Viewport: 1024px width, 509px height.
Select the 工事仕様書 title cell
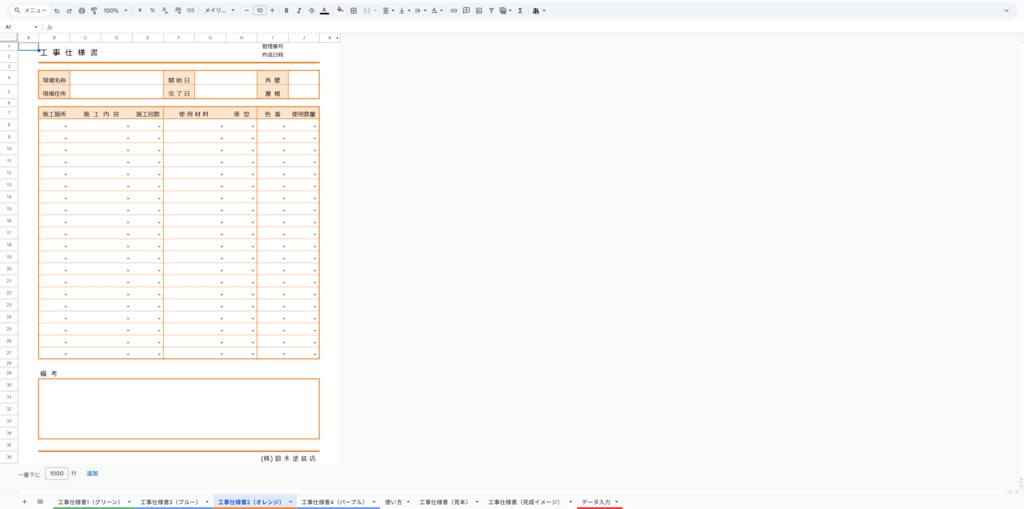69,52
